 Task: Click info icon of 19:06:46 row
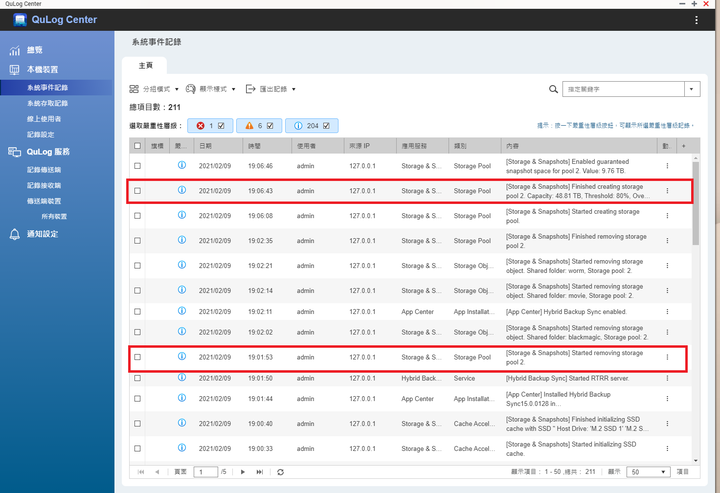coord(182,165)
